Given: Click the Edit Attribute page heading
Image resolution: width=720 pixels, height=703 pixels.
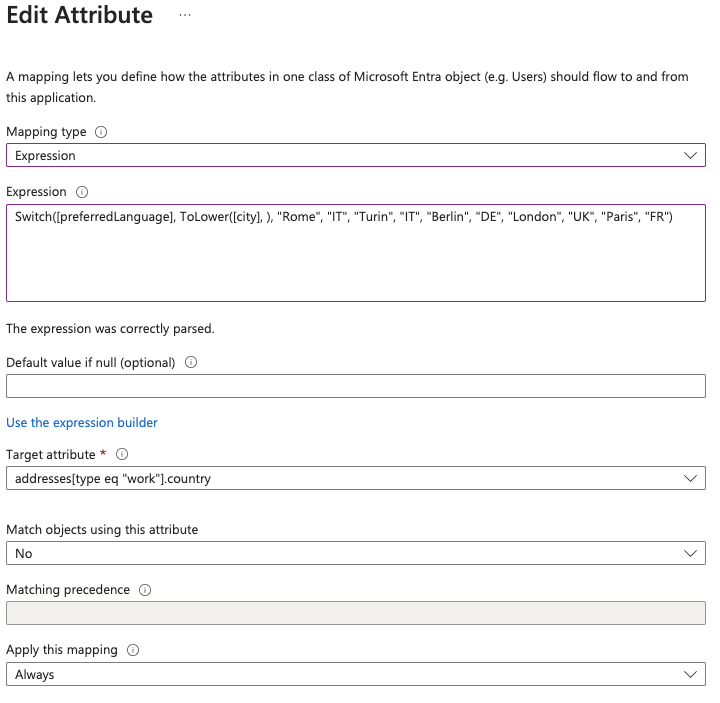Looking at the screenshot, I should click(x=79, y=15).
